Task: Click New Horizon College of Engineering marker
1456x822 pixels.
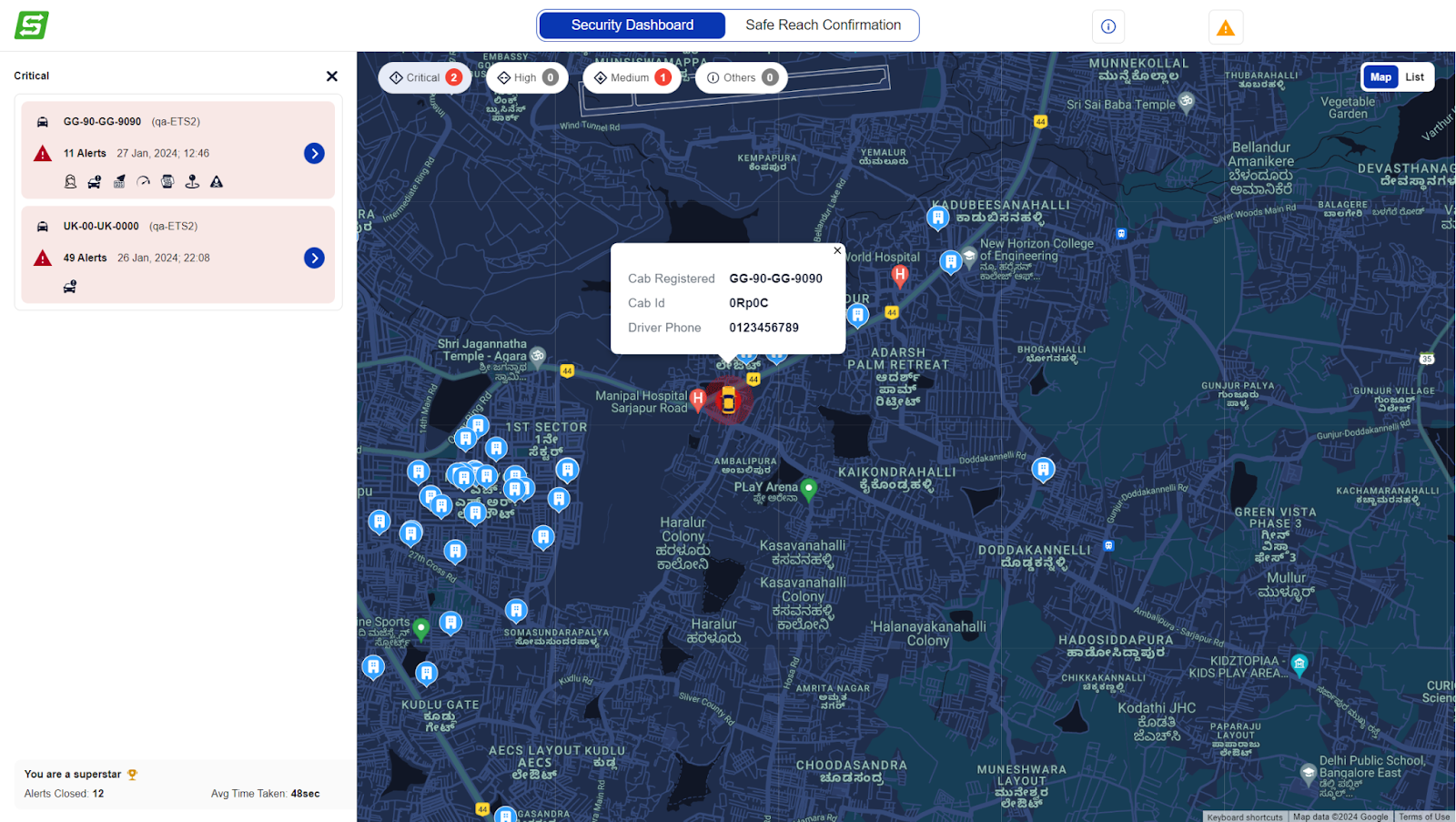Action: pos(969,256)
